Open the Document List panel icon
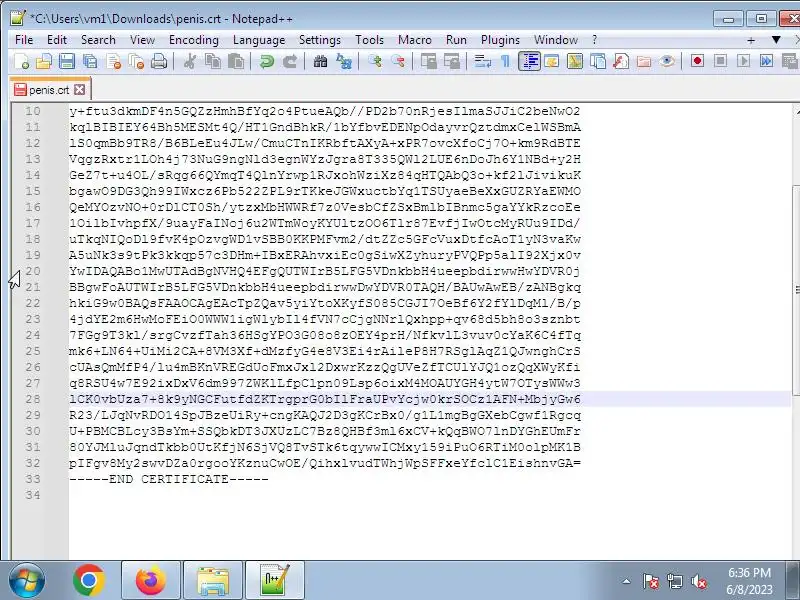 (x=597, y=62)
